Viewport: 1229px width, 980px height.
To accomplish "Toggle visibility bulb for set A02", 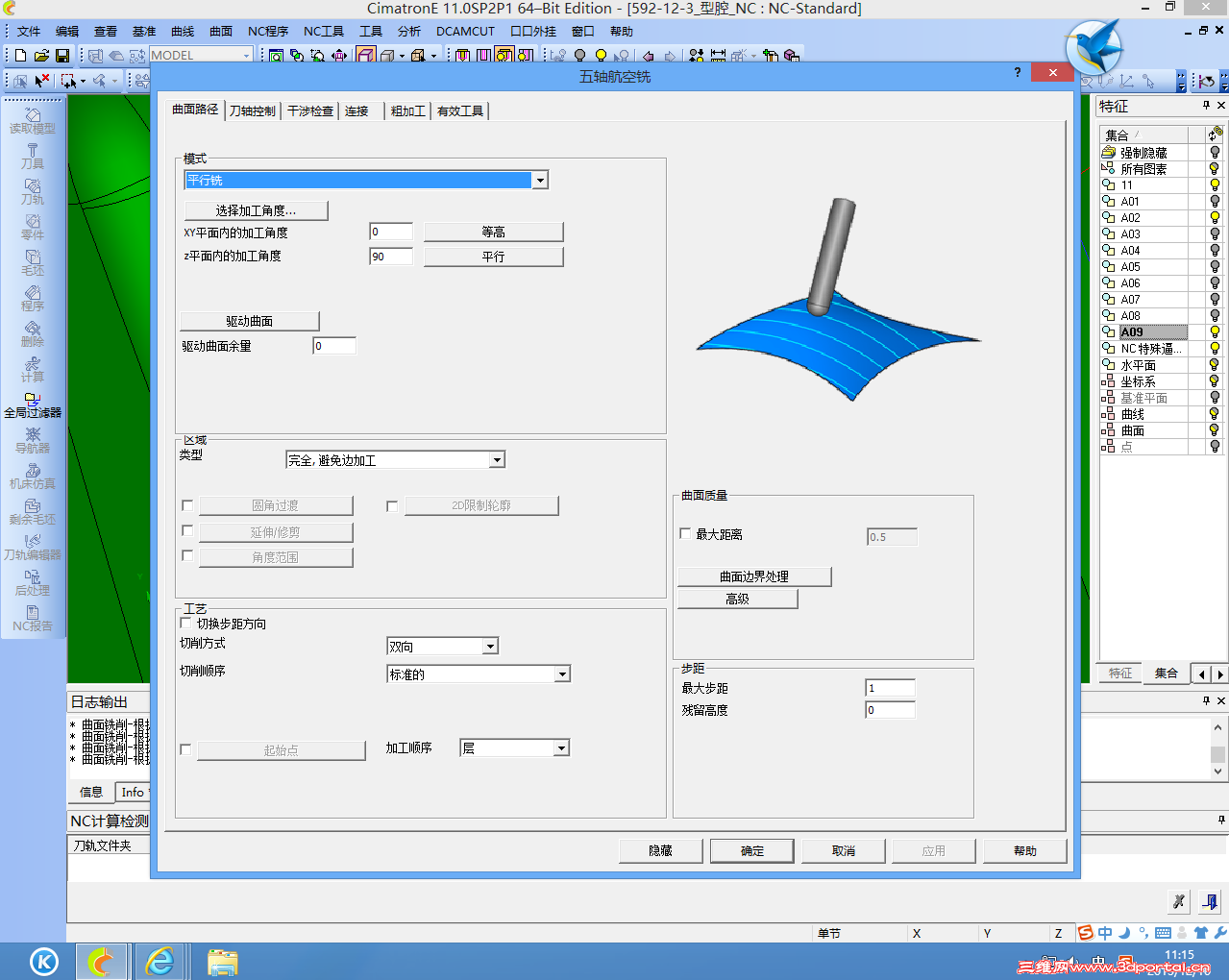I will tap(1215, 218).
